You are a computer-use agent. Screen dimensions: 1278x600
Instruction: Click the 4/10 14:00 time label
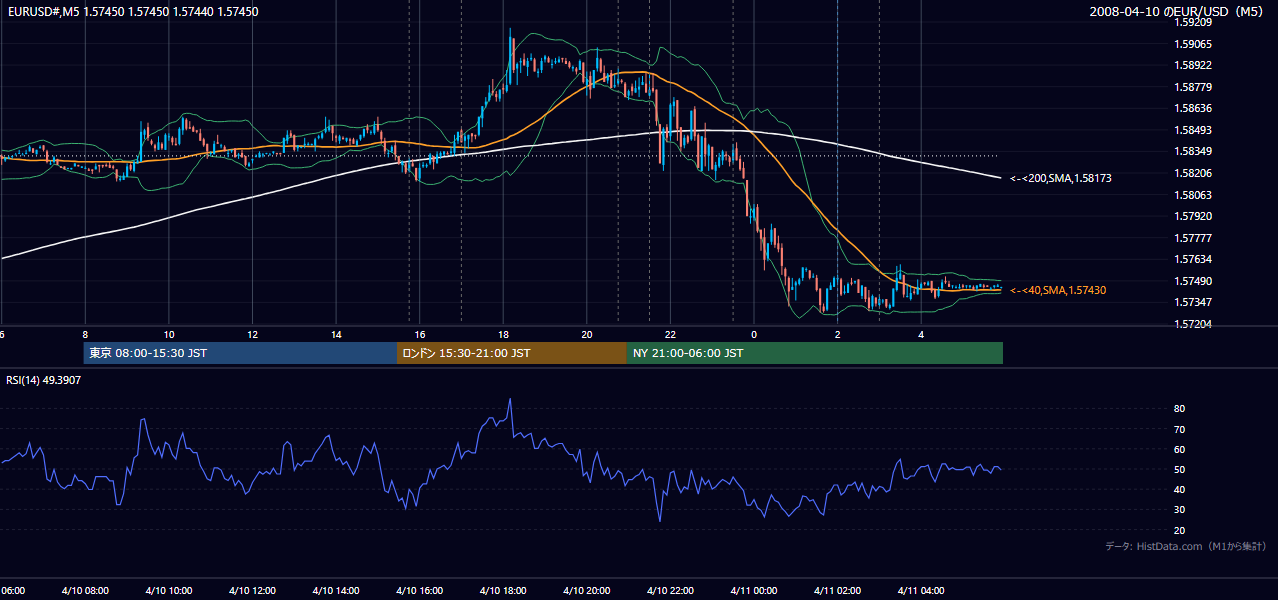(x=335, y=590)
